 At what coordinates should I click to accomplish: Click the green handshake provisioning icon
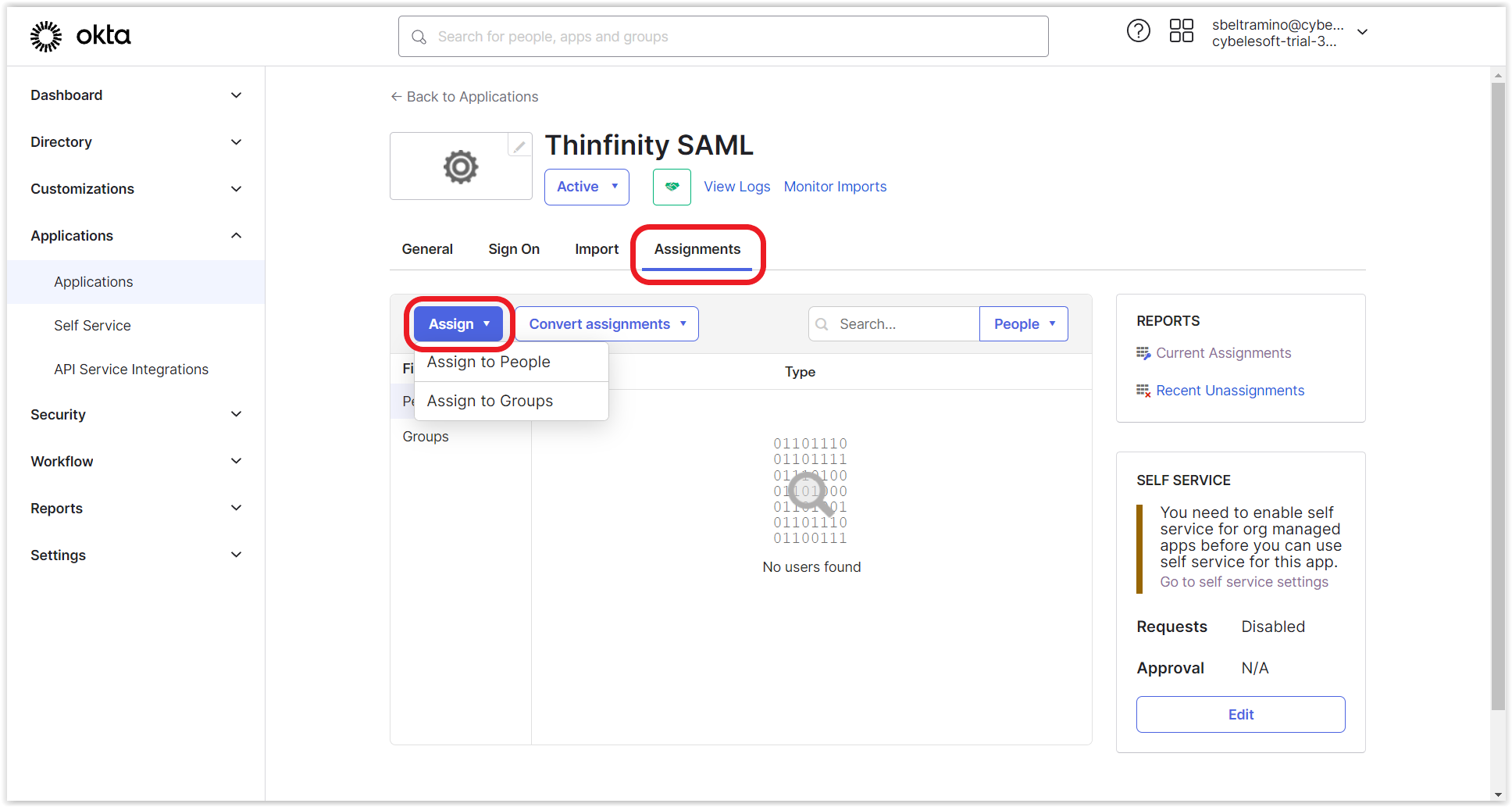pyautogui.click(x=672, y=187)
